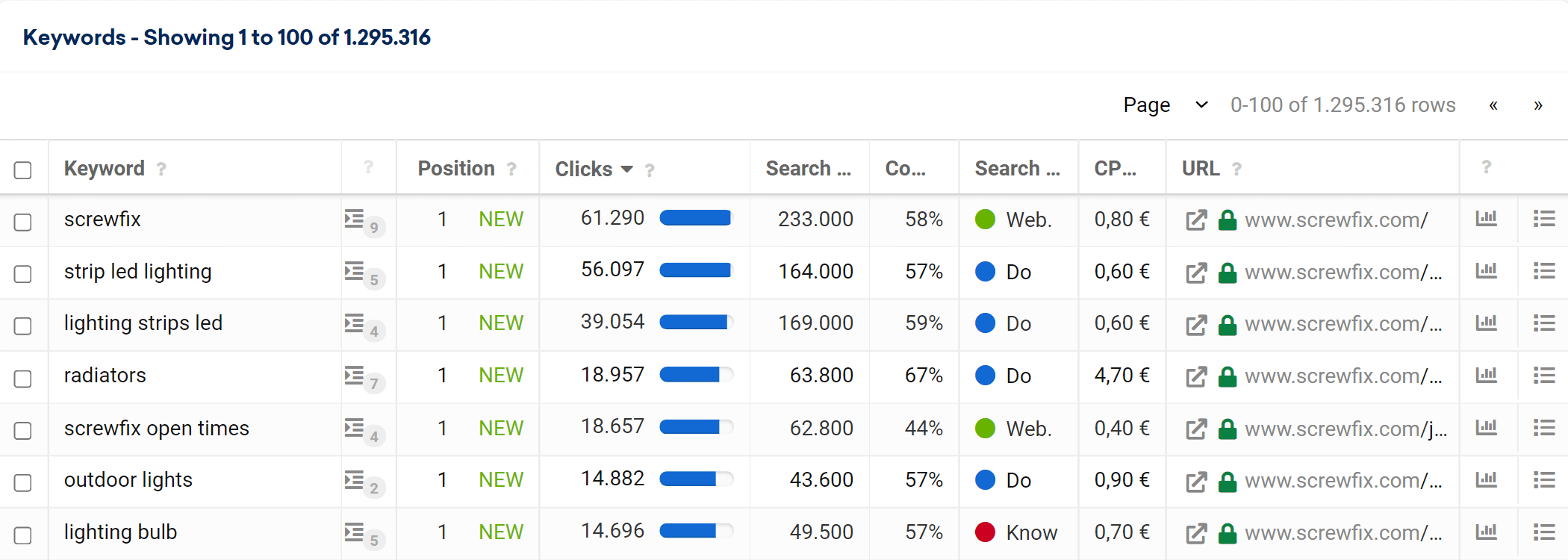Open URL link in screwfix open times row

[x=1345, y=429]
